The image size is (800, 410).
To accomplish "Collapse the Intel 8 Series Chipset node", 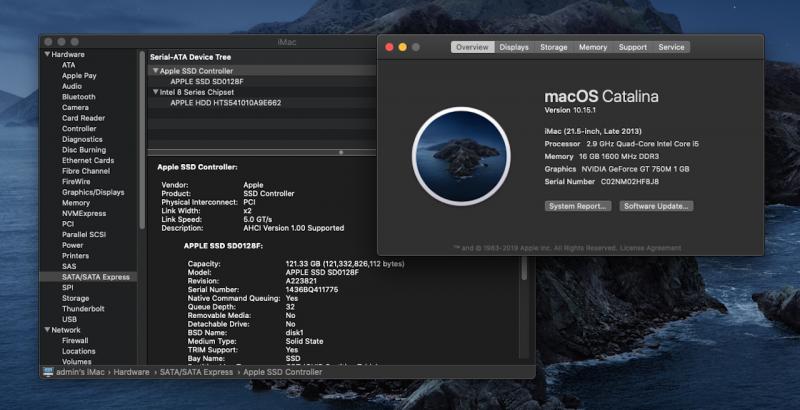I will pos(155,92).
